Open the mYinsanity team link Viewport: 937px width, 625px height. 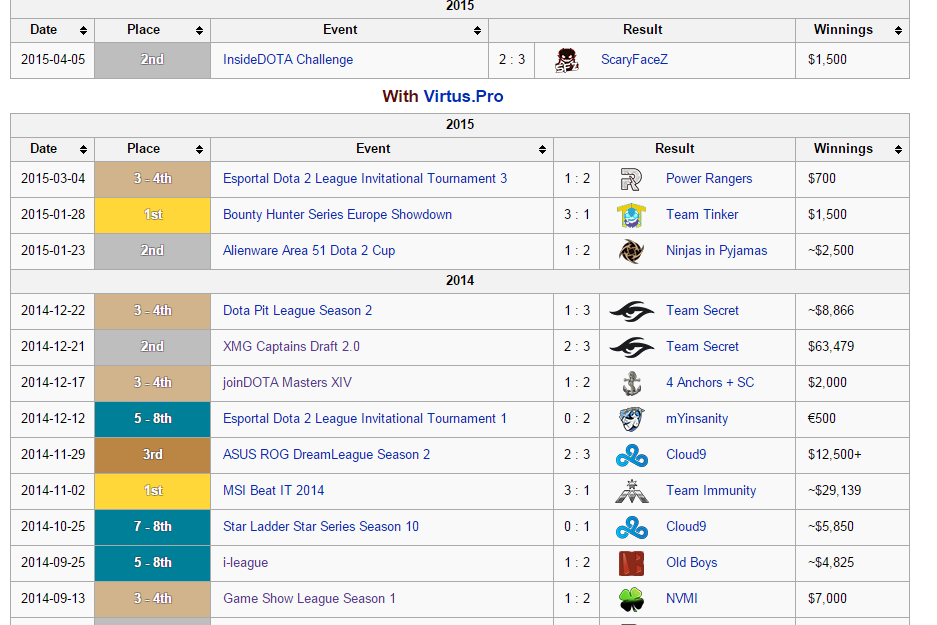click(x=697, y=419)
